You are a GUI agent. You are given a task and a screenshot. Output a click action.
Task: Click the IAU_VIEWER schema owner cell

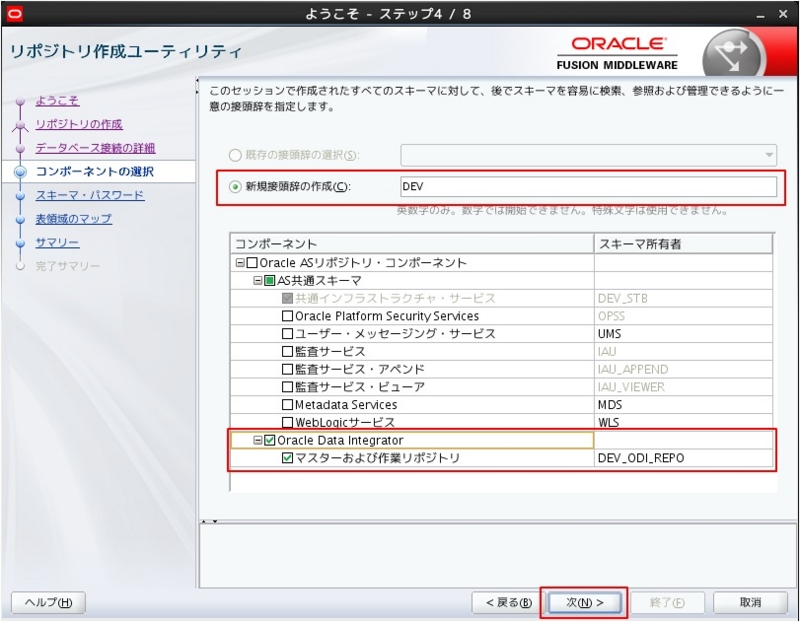click(684, 387)
